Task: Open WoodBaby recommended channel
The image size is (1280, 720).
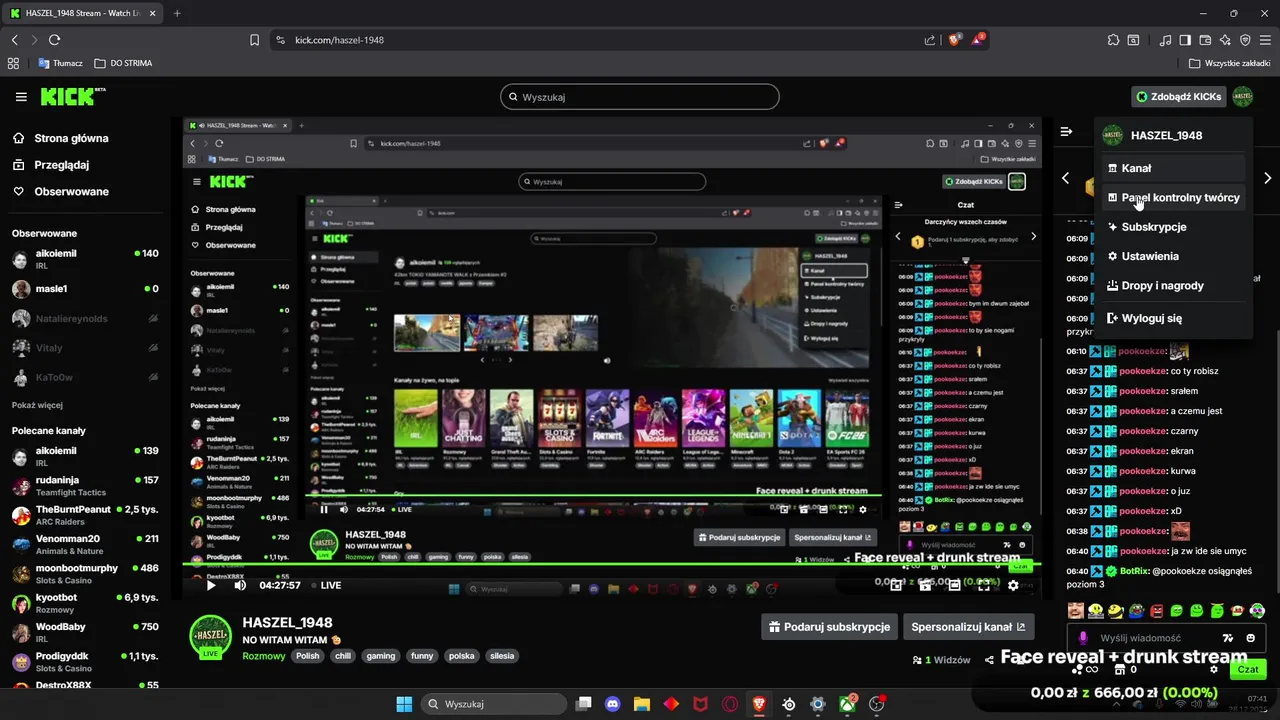Action: pyautogui.click(x=84, y=632)
